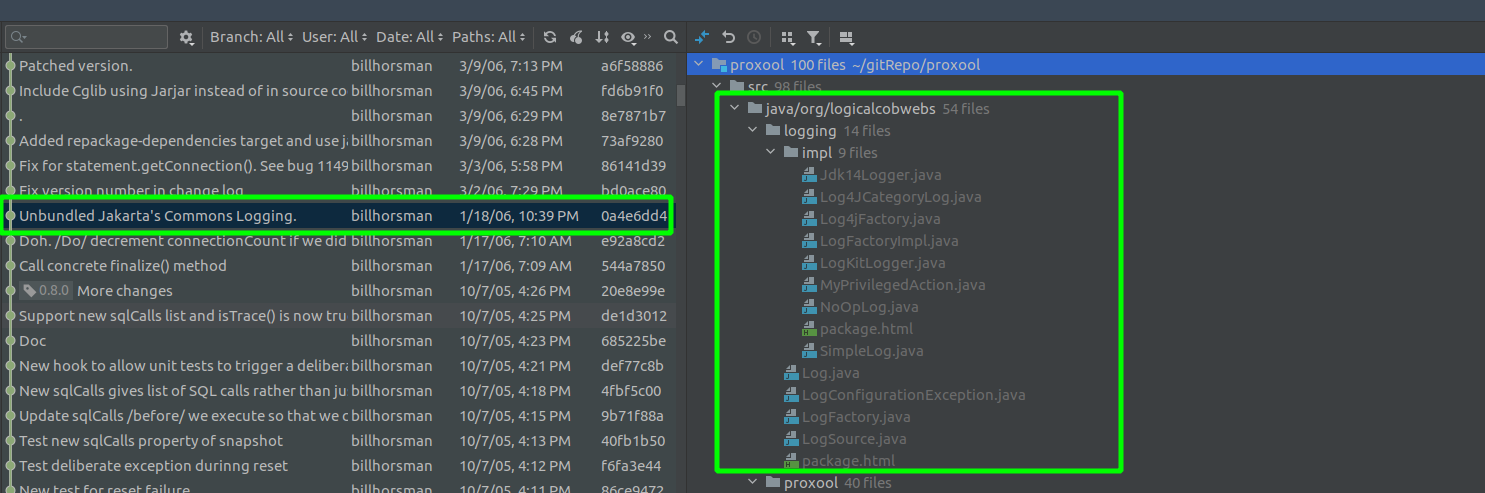1485x493 pixels.
Task: Click the impl folder icon
Action: [790, 153]
